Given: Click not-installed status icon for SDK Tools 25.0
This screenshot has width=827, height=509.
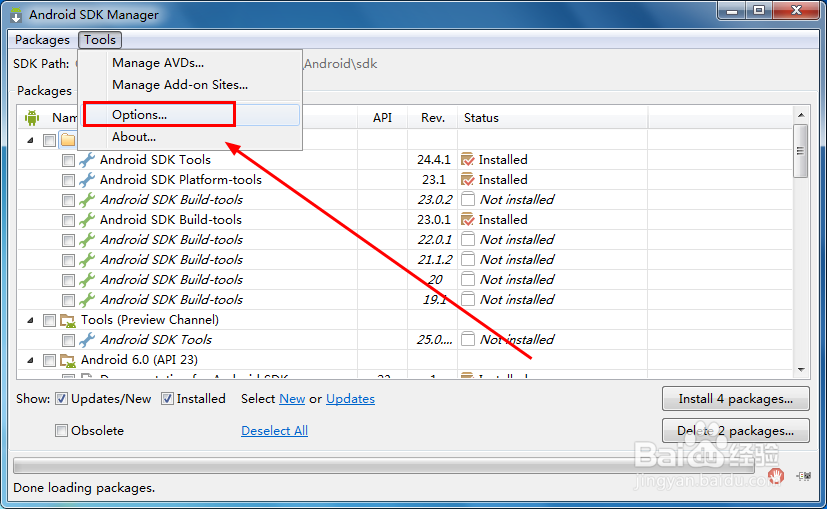Looking at the screenshot, I should (x=467, y=339).
